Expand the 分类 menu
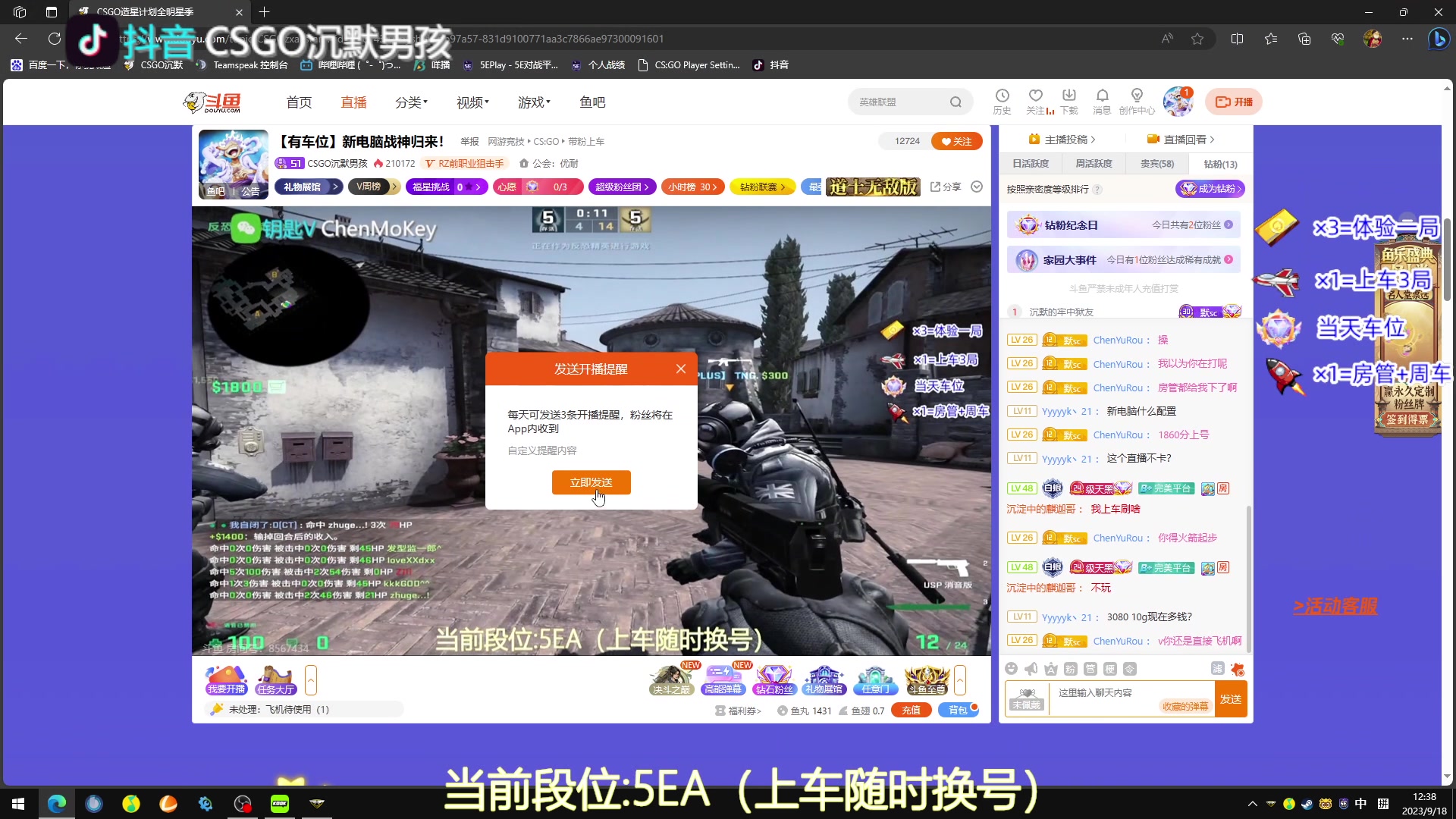The height and width of the screenshot is (819, 1456). (411, 102)
